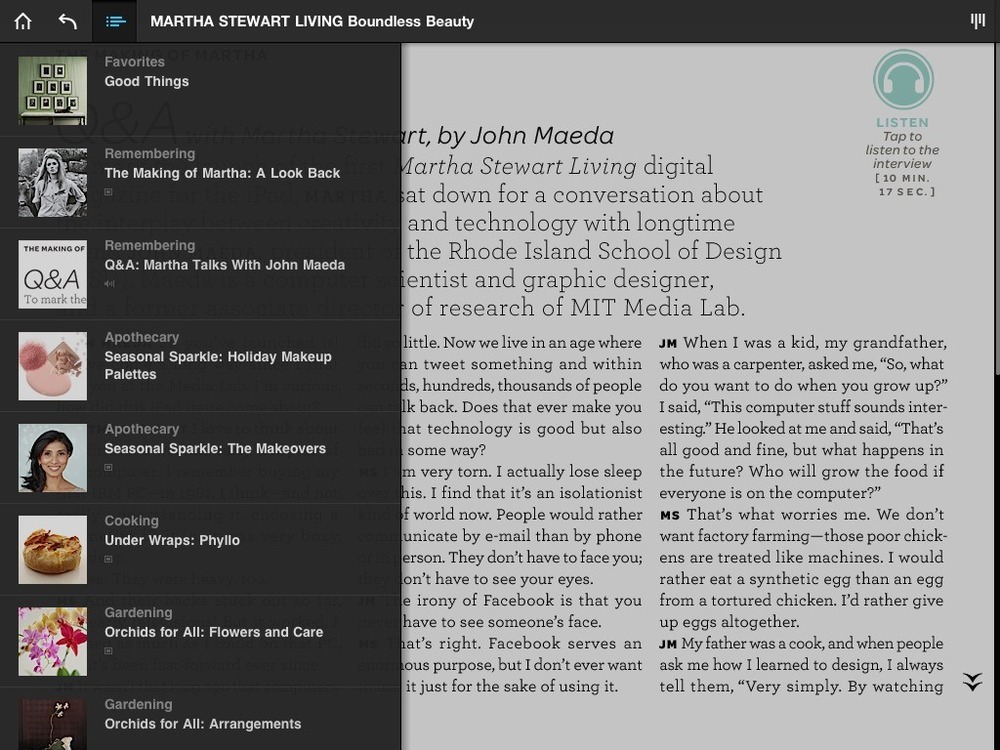Click the small icon under Making of Martha

tap(109, 191)
